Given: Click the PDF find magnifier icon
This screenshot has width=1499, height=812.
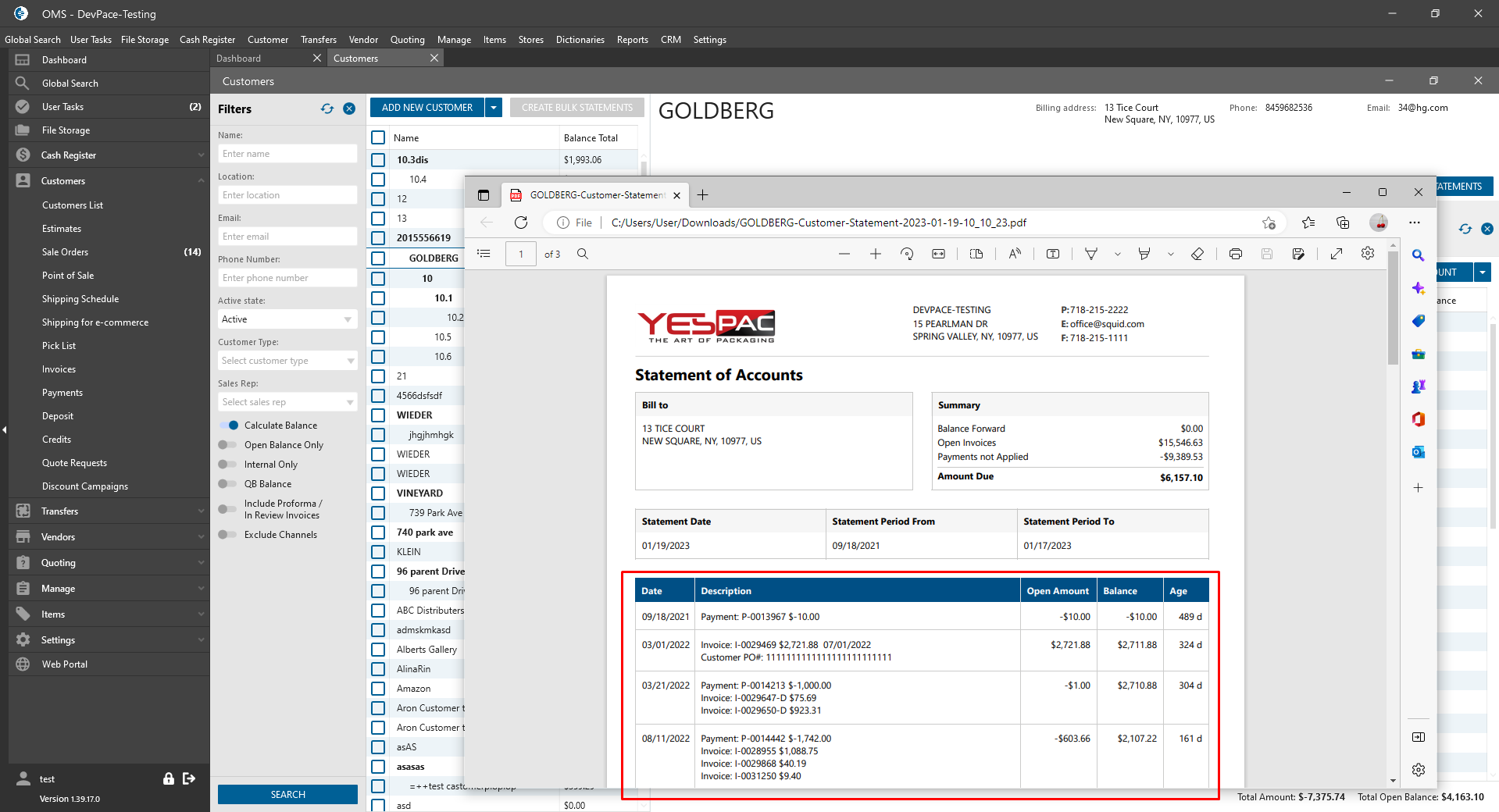Looking at the screenshot, I should point(583,254).
